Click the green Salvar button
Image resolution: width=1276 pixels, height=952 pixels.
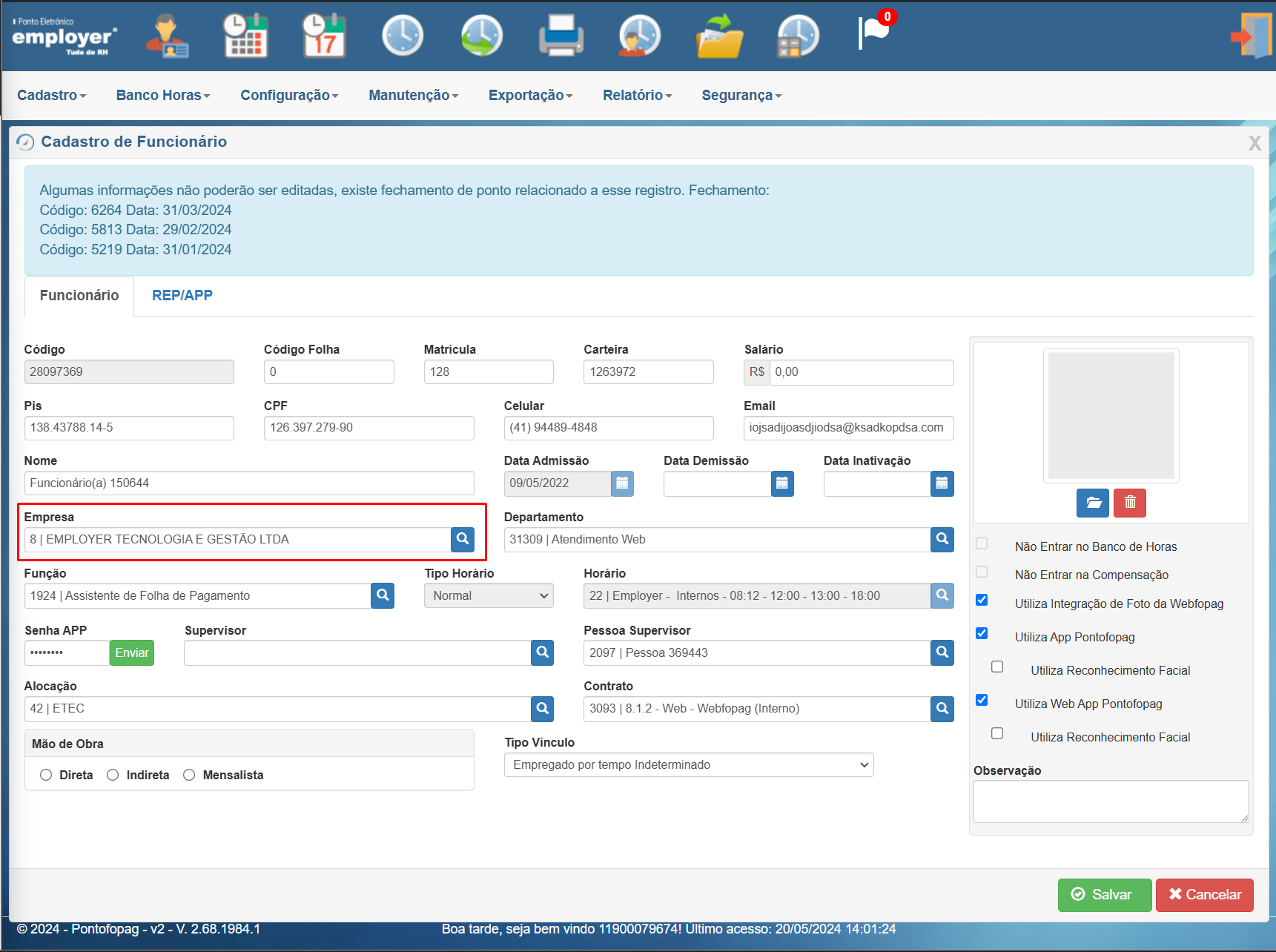pos(1105,895)
